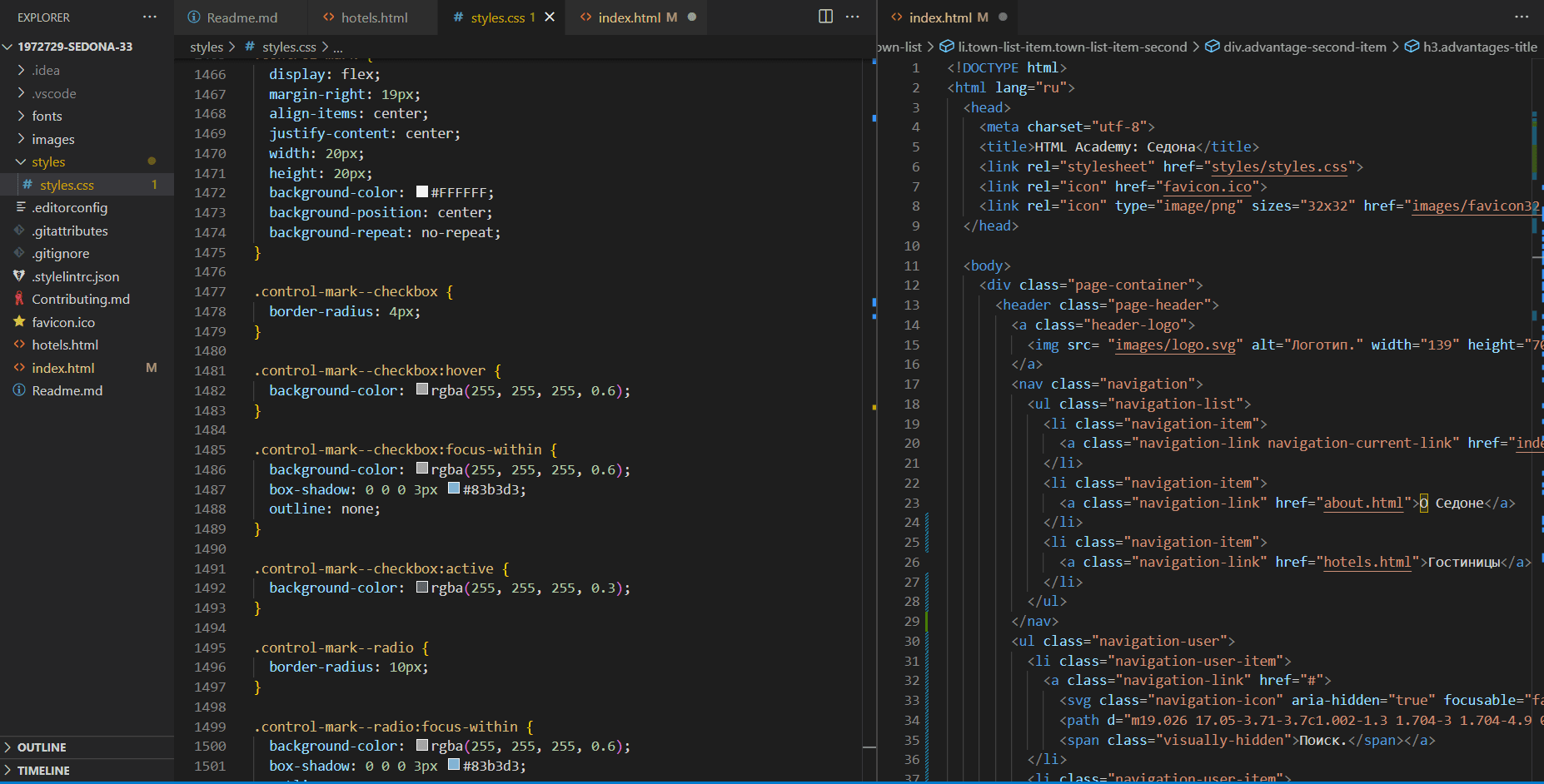Open #83b3d3 swatch on line 1501

tap(454, 765)
